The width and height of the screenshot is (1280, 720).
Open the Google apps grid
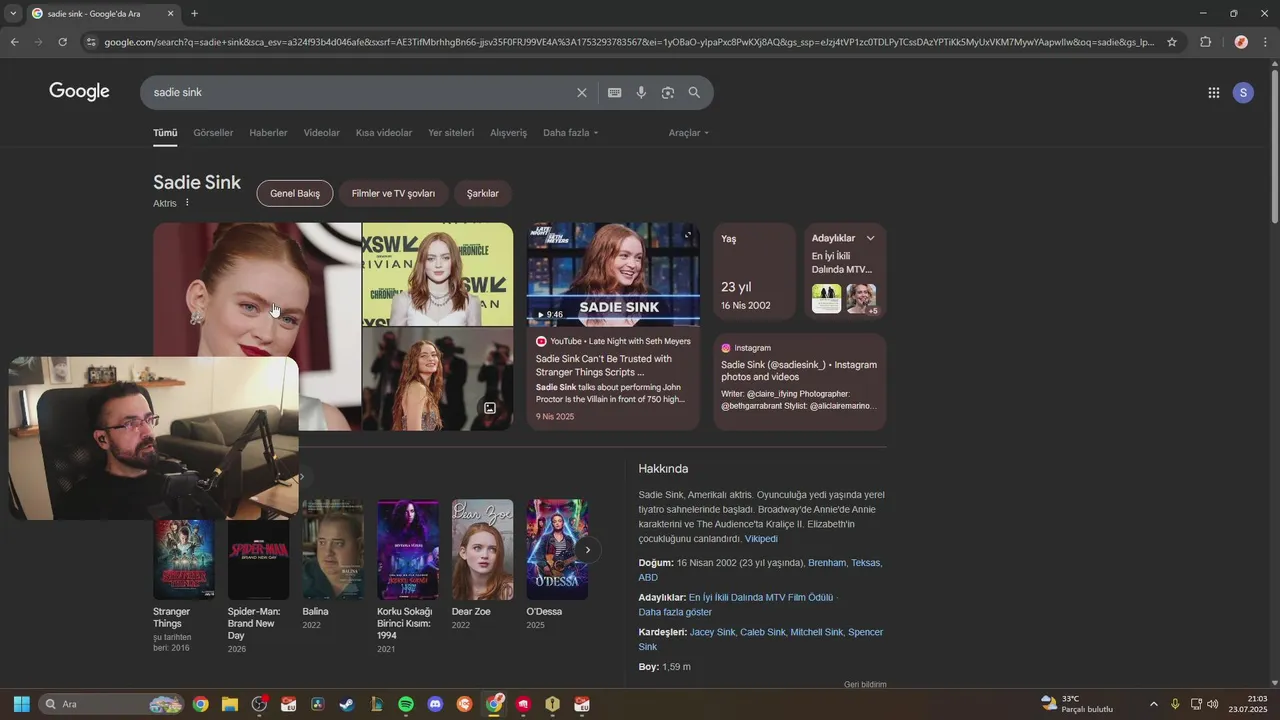1213,92
